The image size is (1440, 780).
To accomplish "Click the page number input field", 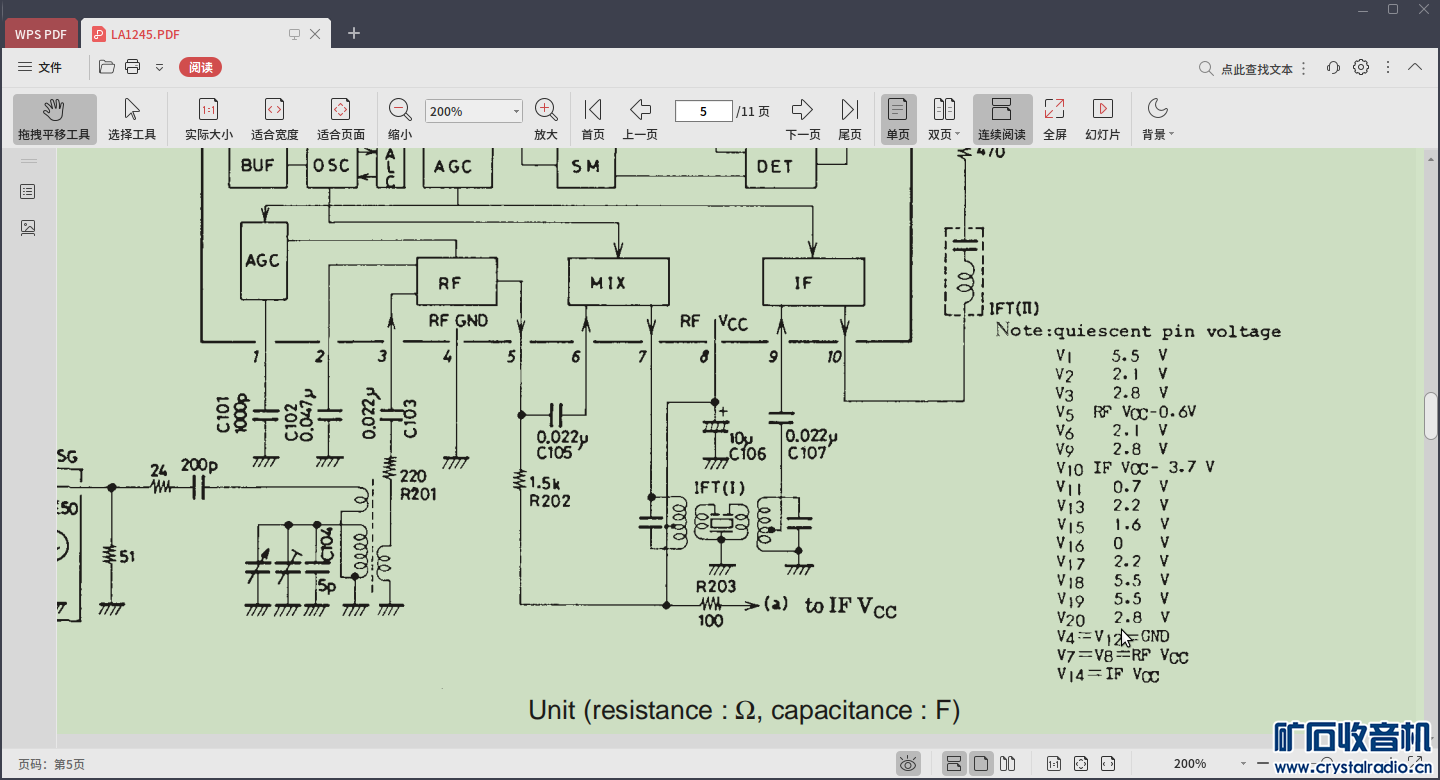I will point(703,111).
